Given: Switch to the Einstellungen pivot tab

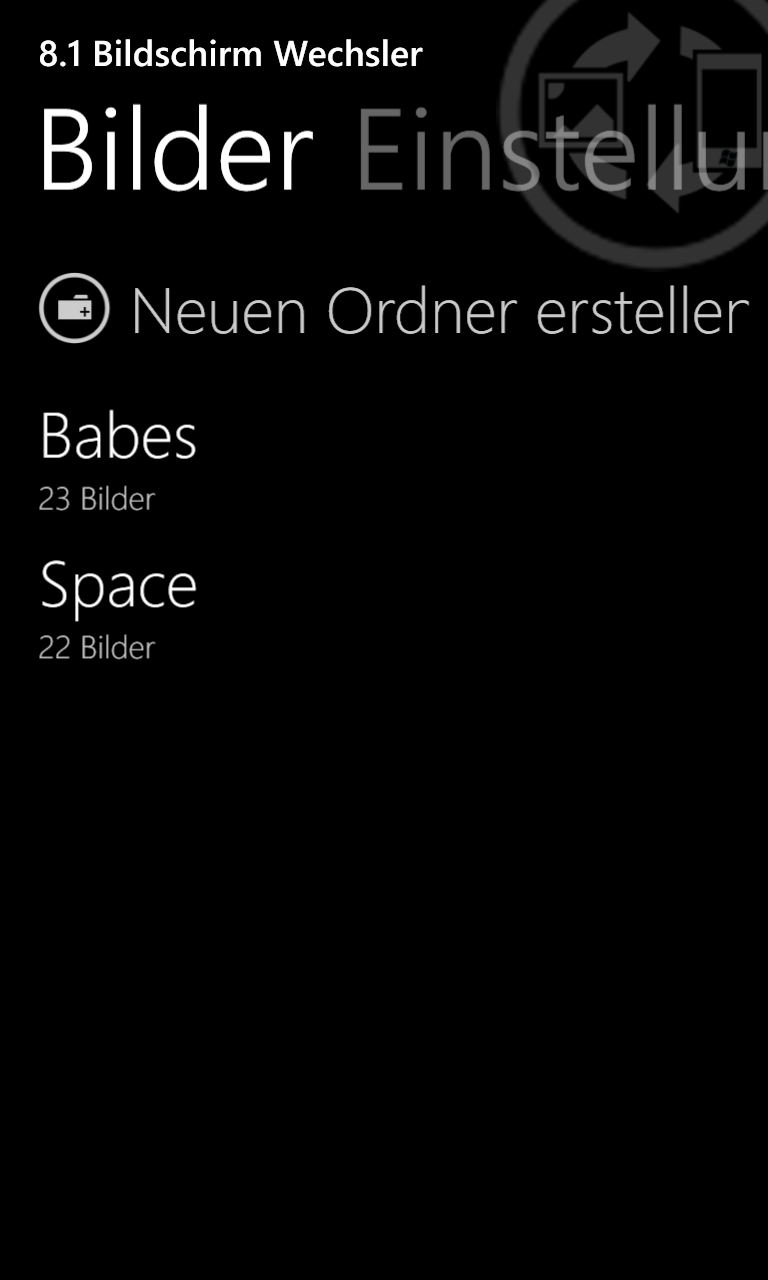Looking at the screenshot, I should tap(561, 150).
